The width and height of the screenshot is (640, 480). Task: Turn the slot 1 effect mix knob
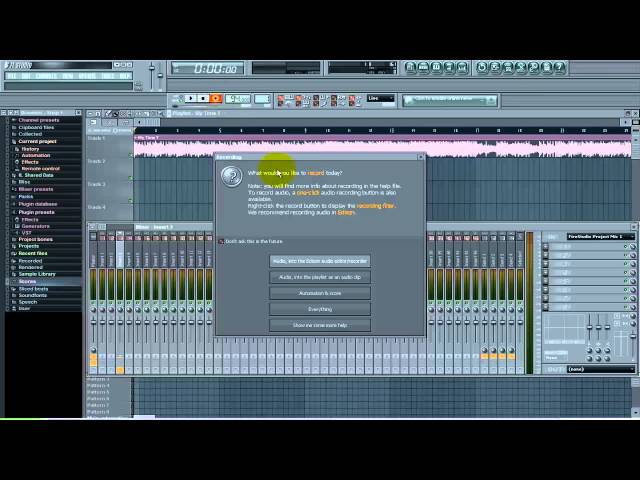point(632,247)
